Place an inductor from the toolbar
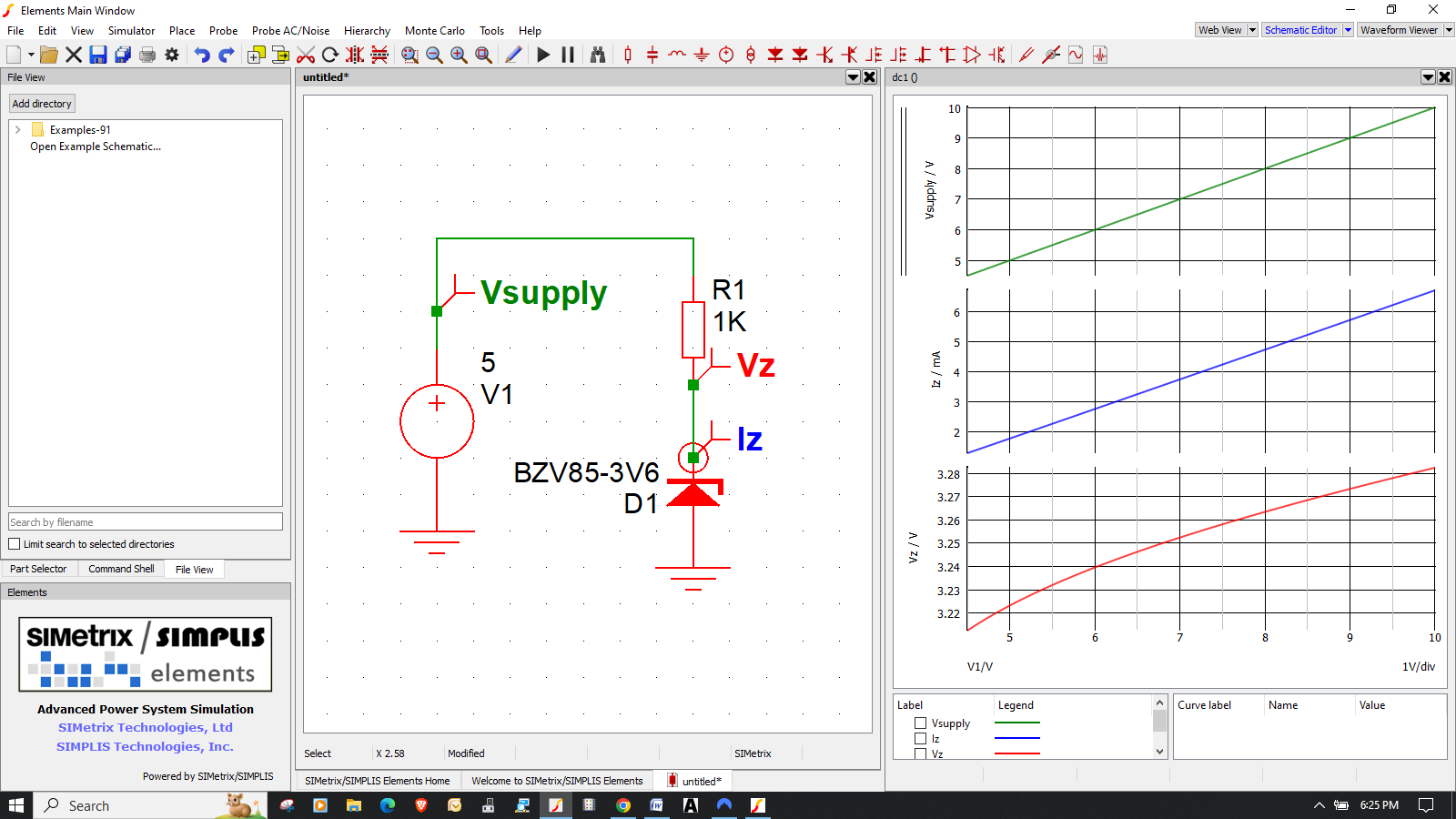The image size is (1456, 819). click(x=677, y=55)
